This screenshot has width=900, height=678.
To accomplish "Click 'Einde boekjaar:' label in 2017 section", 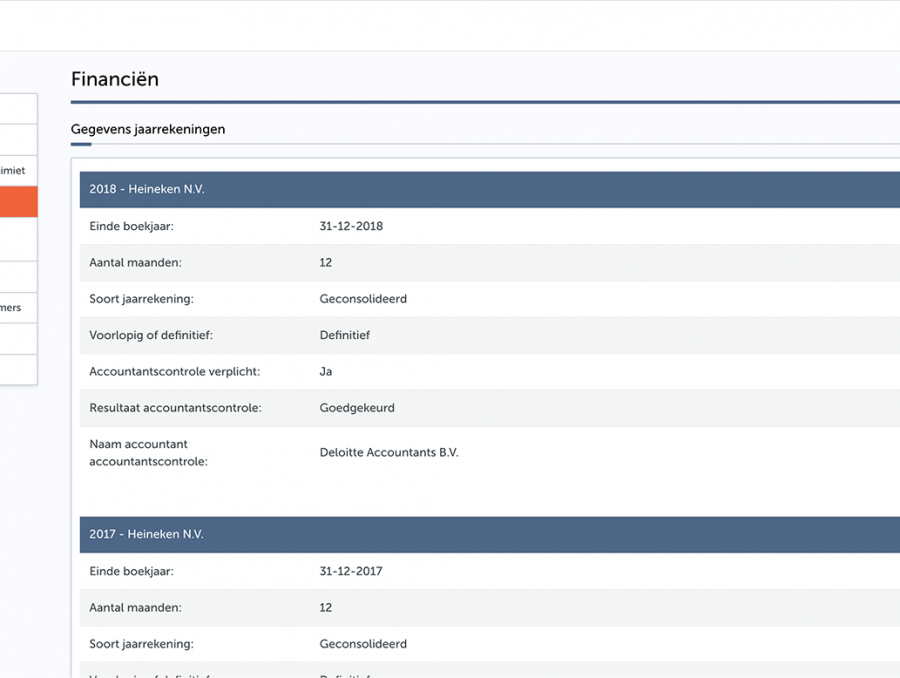I will coord(131,571).
